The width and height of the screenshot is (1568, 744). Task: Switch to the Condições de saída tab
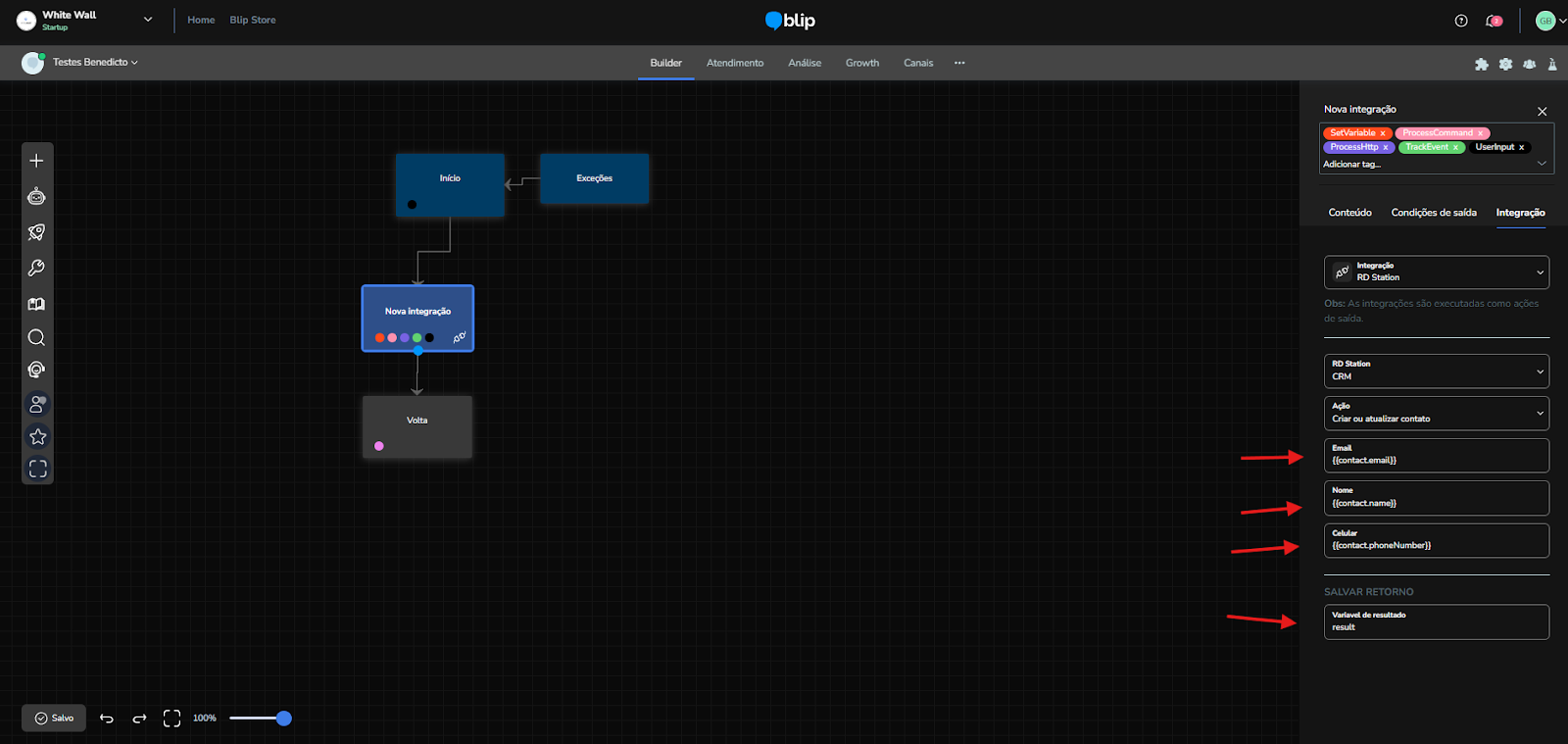click(x=1433, y=213)
